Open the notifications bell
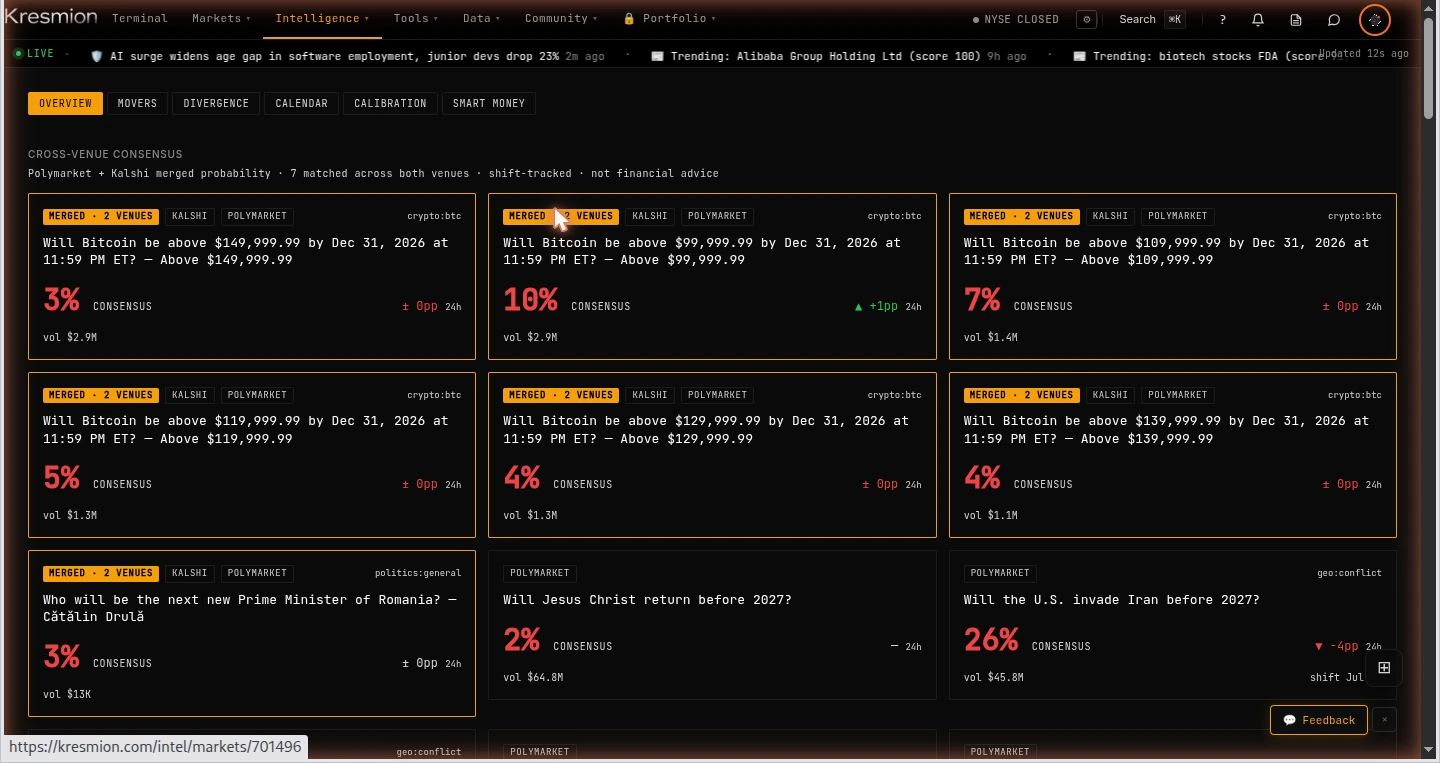Screen dimensions: 1440x763 [x=1258, y=19]
